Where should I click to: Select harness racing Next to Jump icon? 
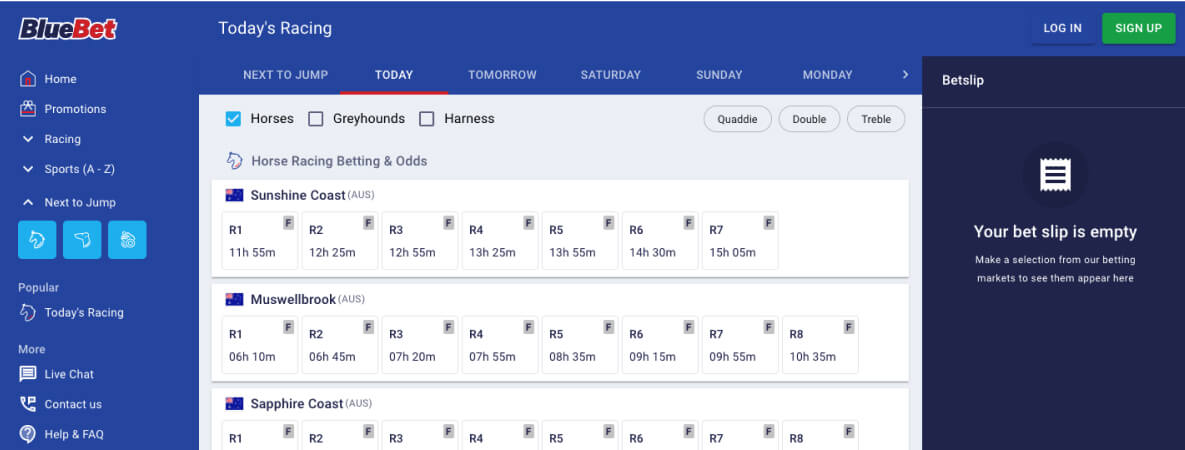pos(127,240)
